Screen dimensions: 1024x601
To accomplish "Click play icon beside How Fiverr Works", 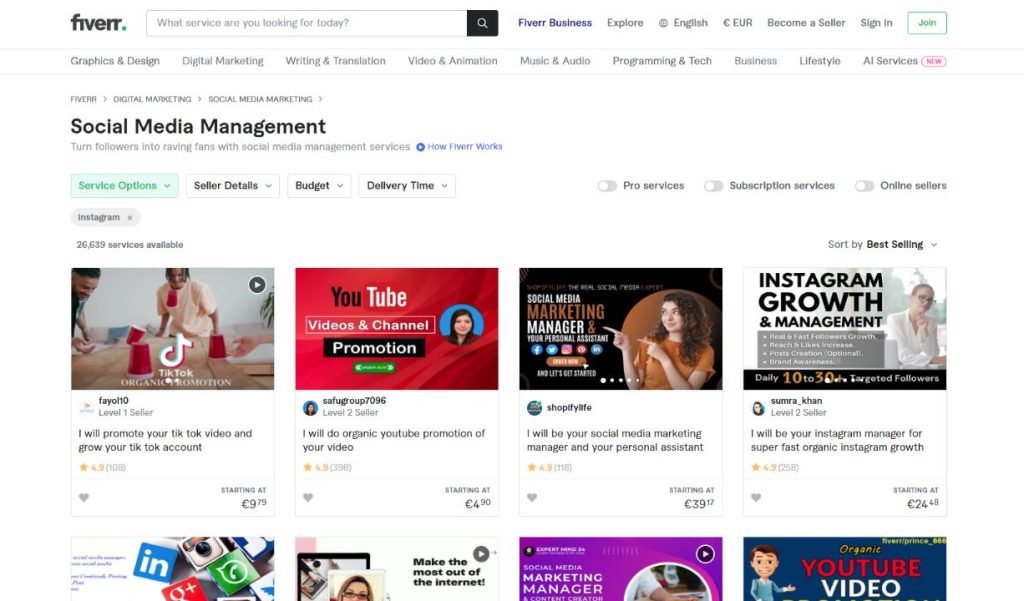I will click(421, 147).
